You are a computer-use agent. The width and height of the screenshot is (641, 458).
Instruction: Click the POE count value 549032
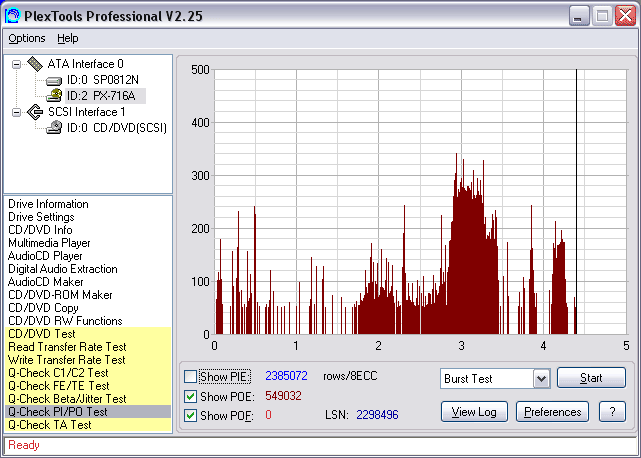click(x=283, y=396)
